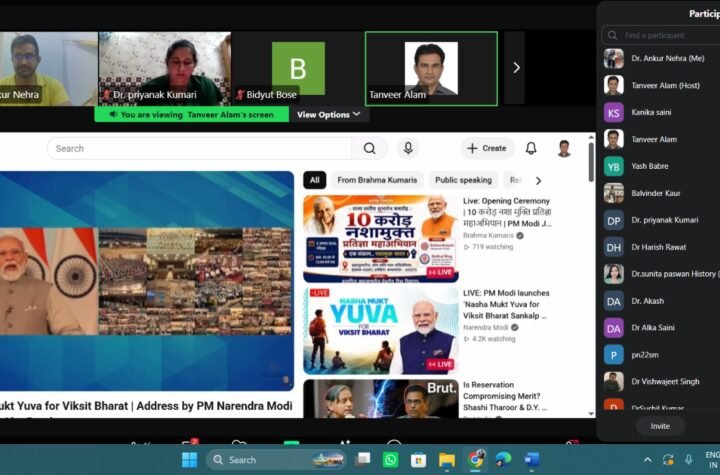The width and height of the screenshot is (720, 475).
Task: Open Task View on the taskbar
Action: point(364,459)
